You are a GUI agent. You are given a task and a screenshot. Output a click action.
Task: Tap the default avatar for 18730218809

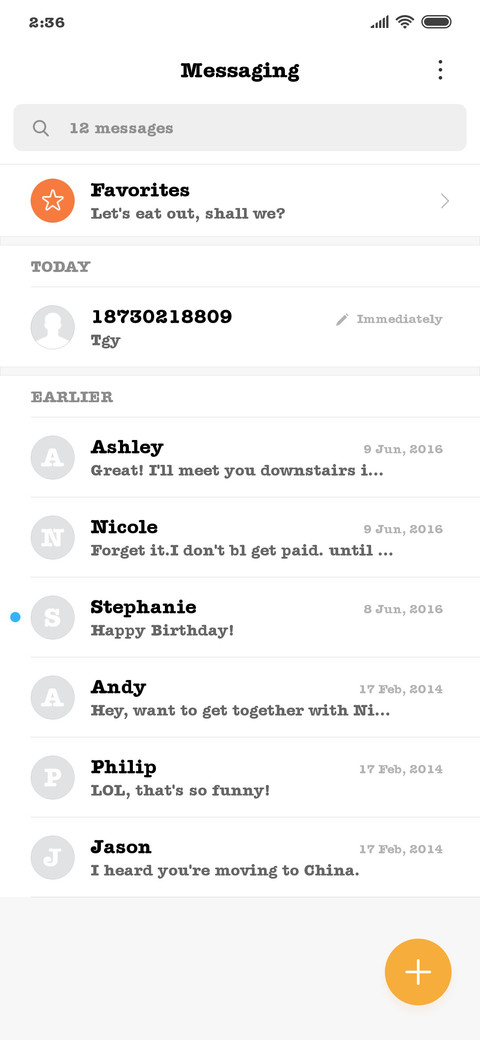click(x=52, y=327)
